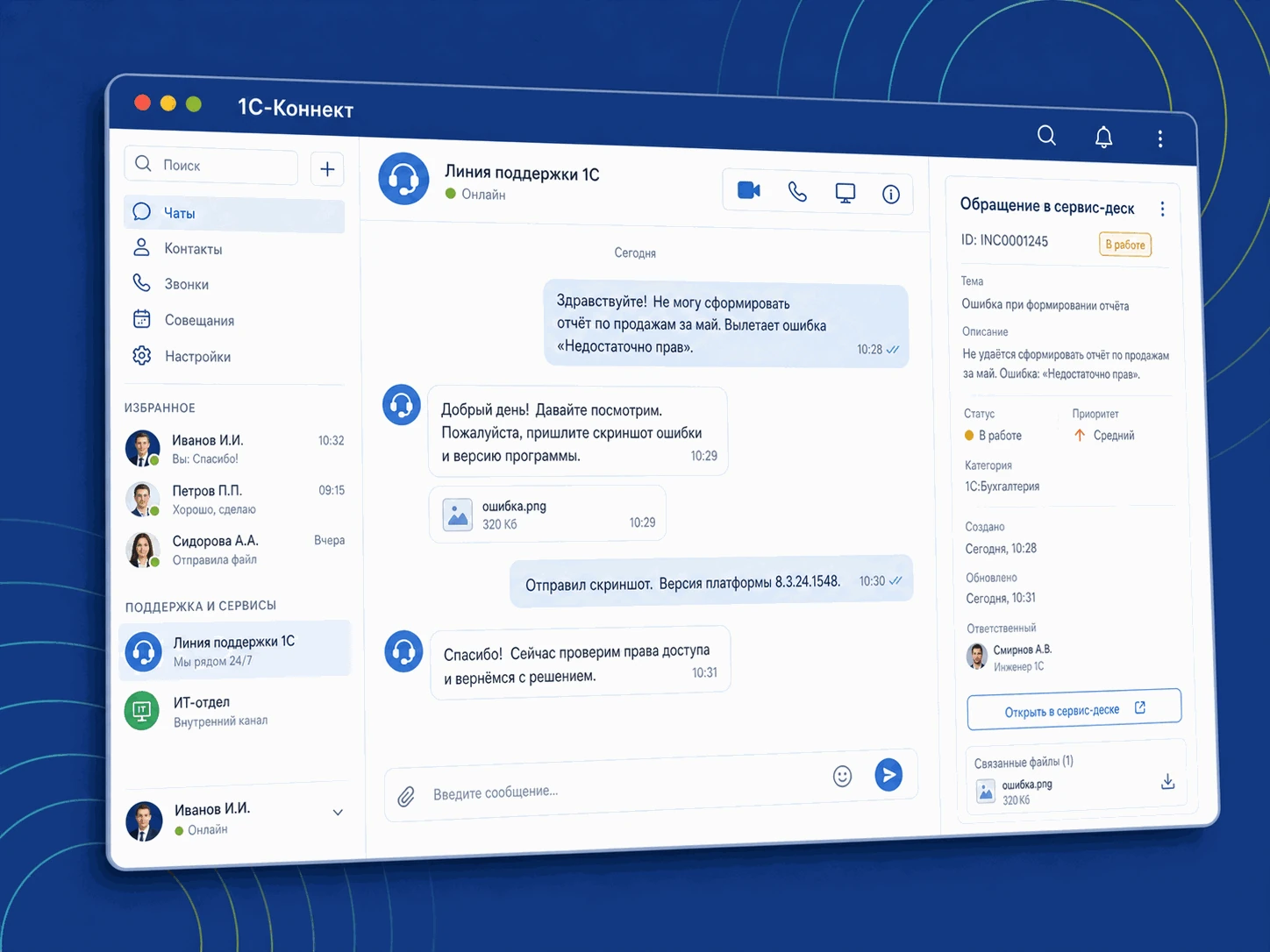Click the image icon of the ошибка.png chat attachment
This screenshot has height=952, width=1270.
click(458, 515)
